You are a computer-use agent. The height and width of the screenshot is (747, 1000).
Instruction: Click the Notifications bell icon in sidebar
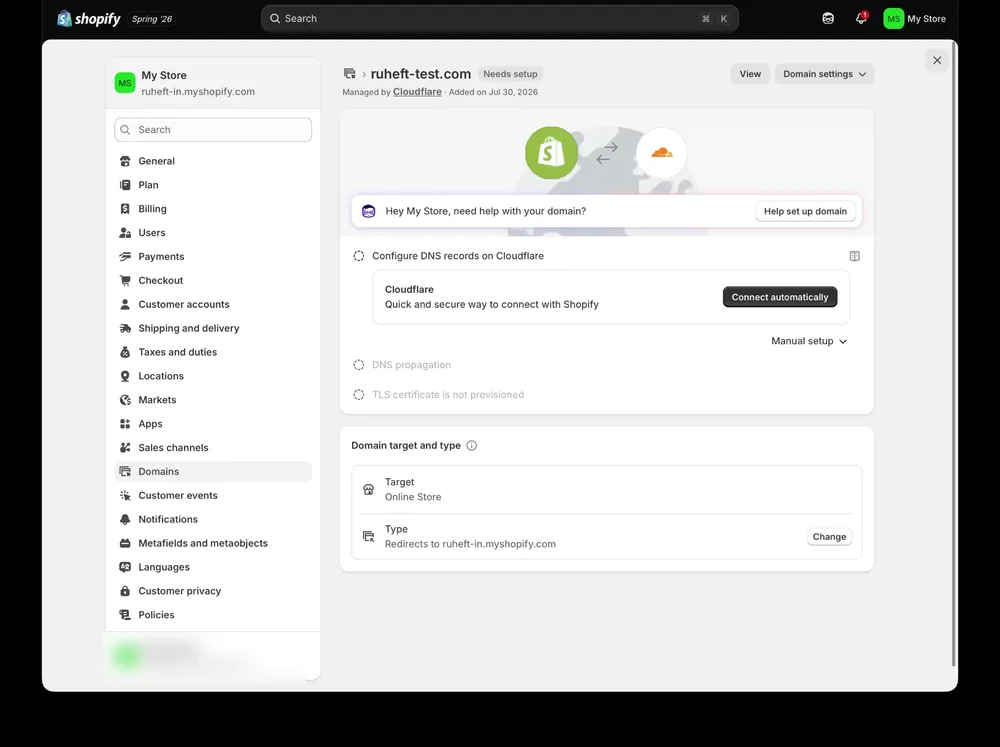(125, 519)
